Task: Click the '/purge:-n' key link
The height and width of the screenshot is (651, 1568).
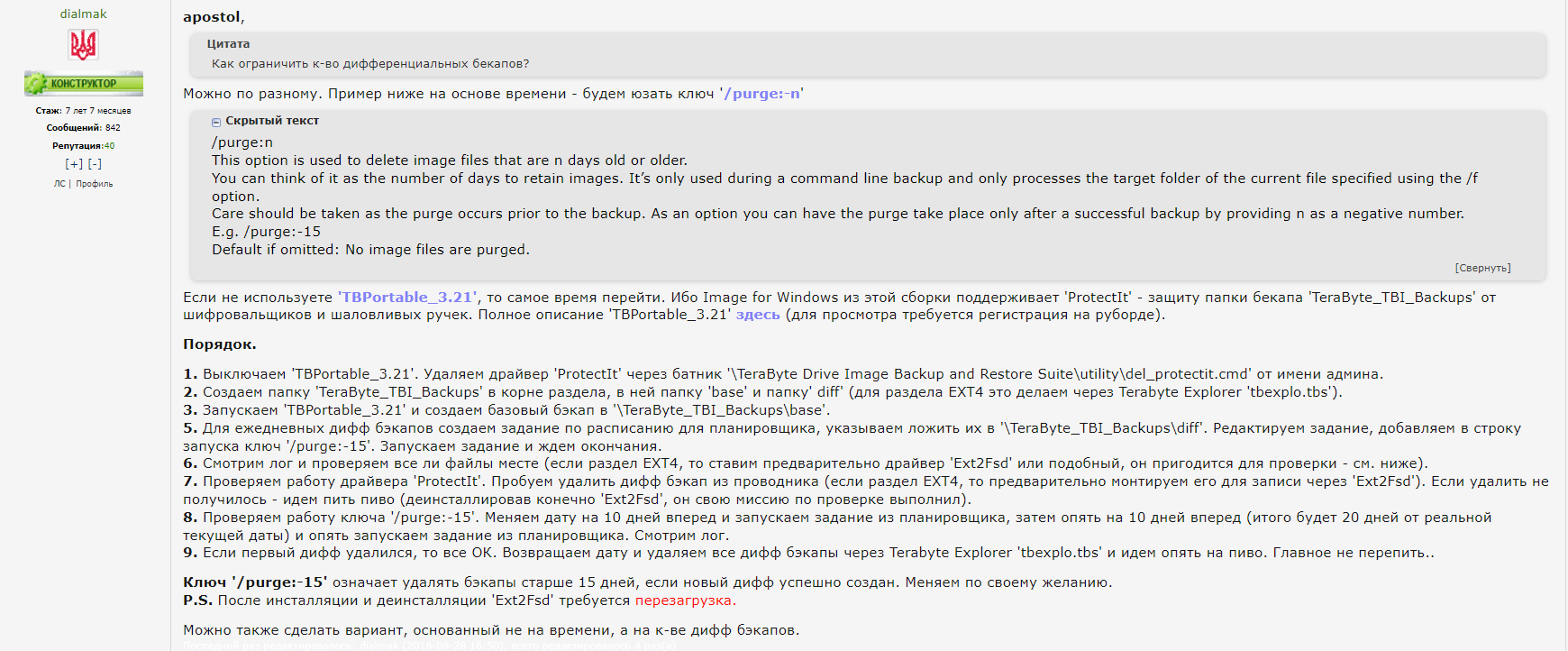Action: 762,94
